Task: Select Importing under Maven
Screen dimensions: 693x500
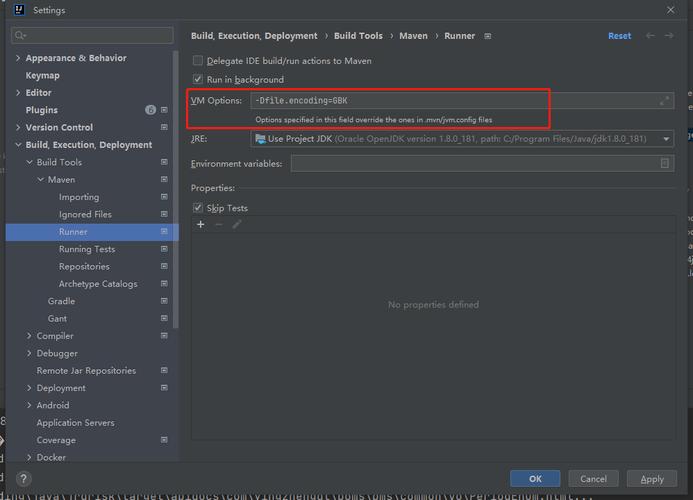Action: point(79,197)
